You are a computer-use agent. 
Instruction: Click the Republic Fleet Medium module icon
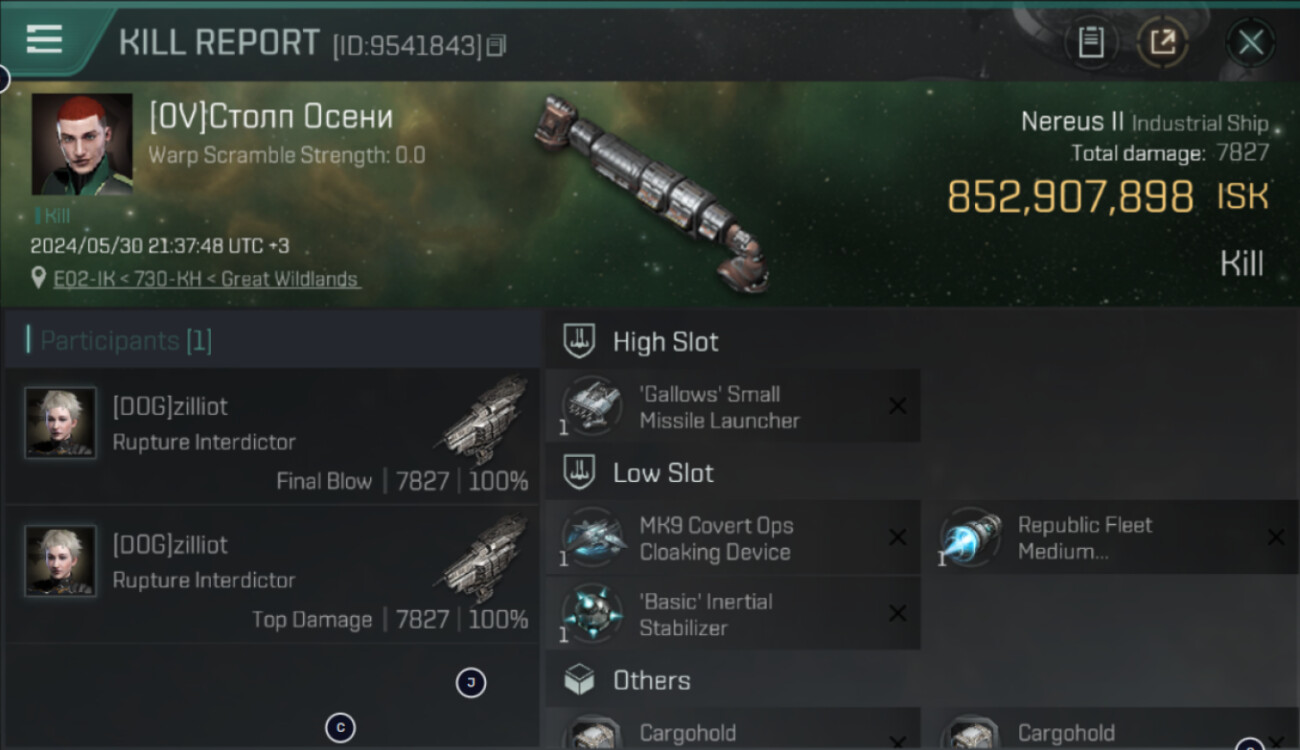coord(971,538)
